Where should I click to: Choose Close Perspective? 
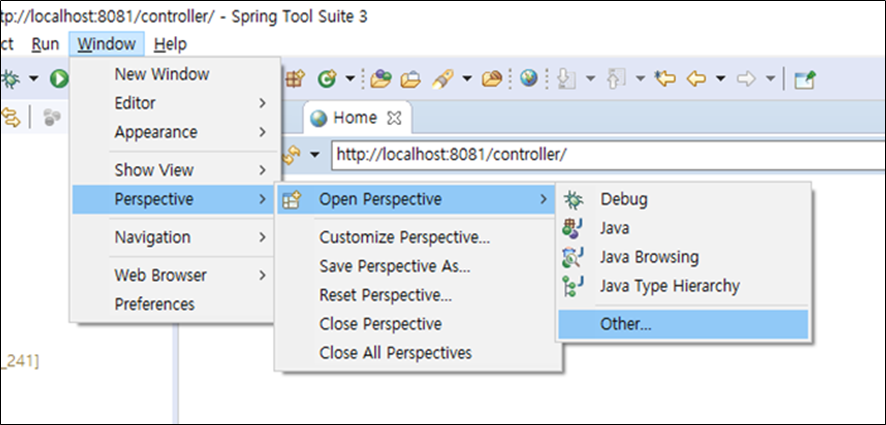tap(418, 324)
